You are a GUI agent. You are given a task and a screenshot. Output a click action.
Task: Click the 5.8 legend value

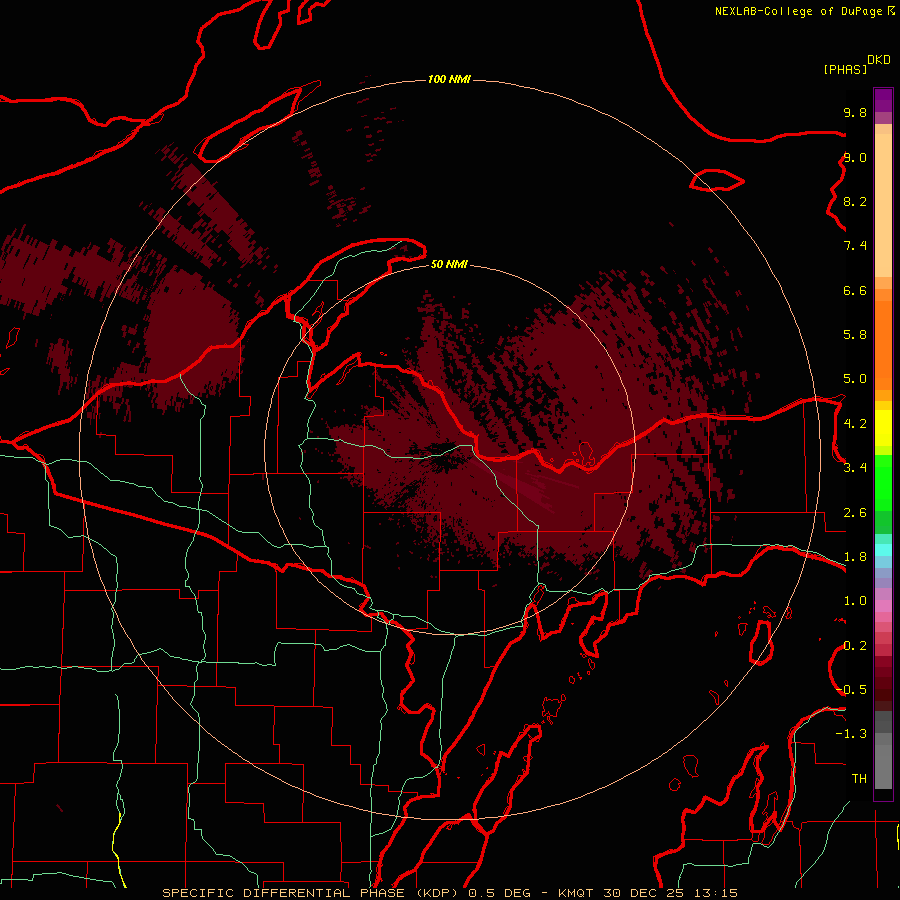point(855,335)
